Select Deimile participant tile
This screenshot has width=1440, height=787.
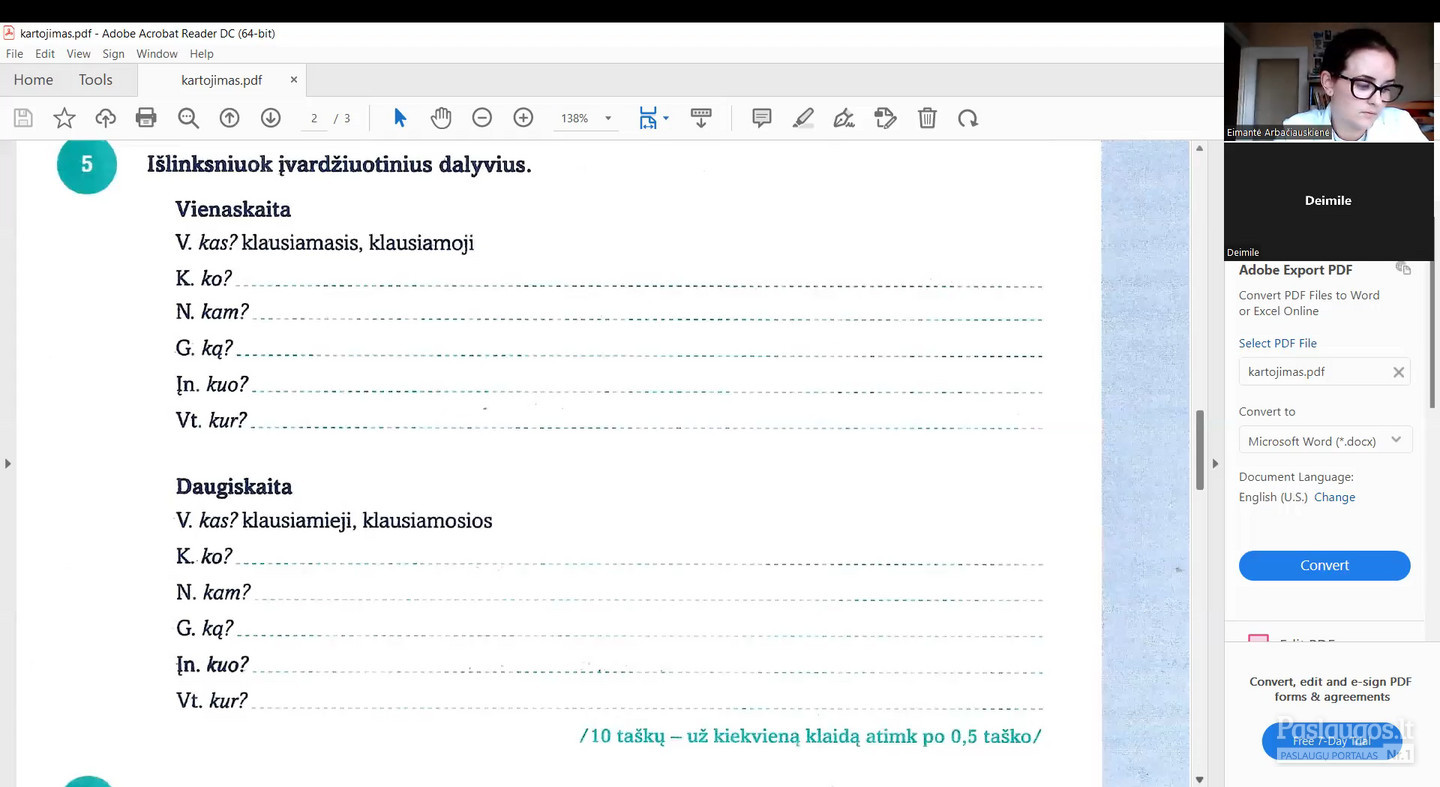1329,201
